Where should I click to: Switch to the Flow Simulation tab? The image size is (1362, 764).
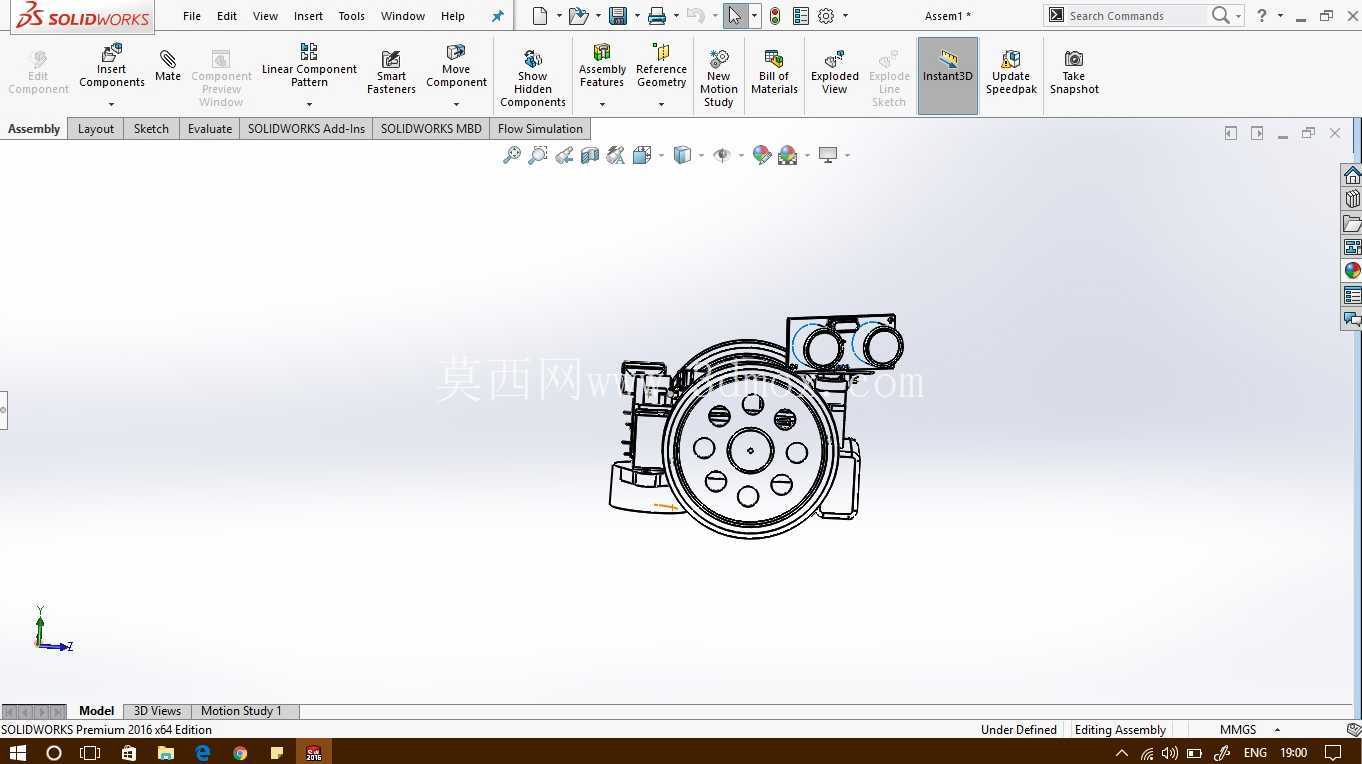coord(540,129)
